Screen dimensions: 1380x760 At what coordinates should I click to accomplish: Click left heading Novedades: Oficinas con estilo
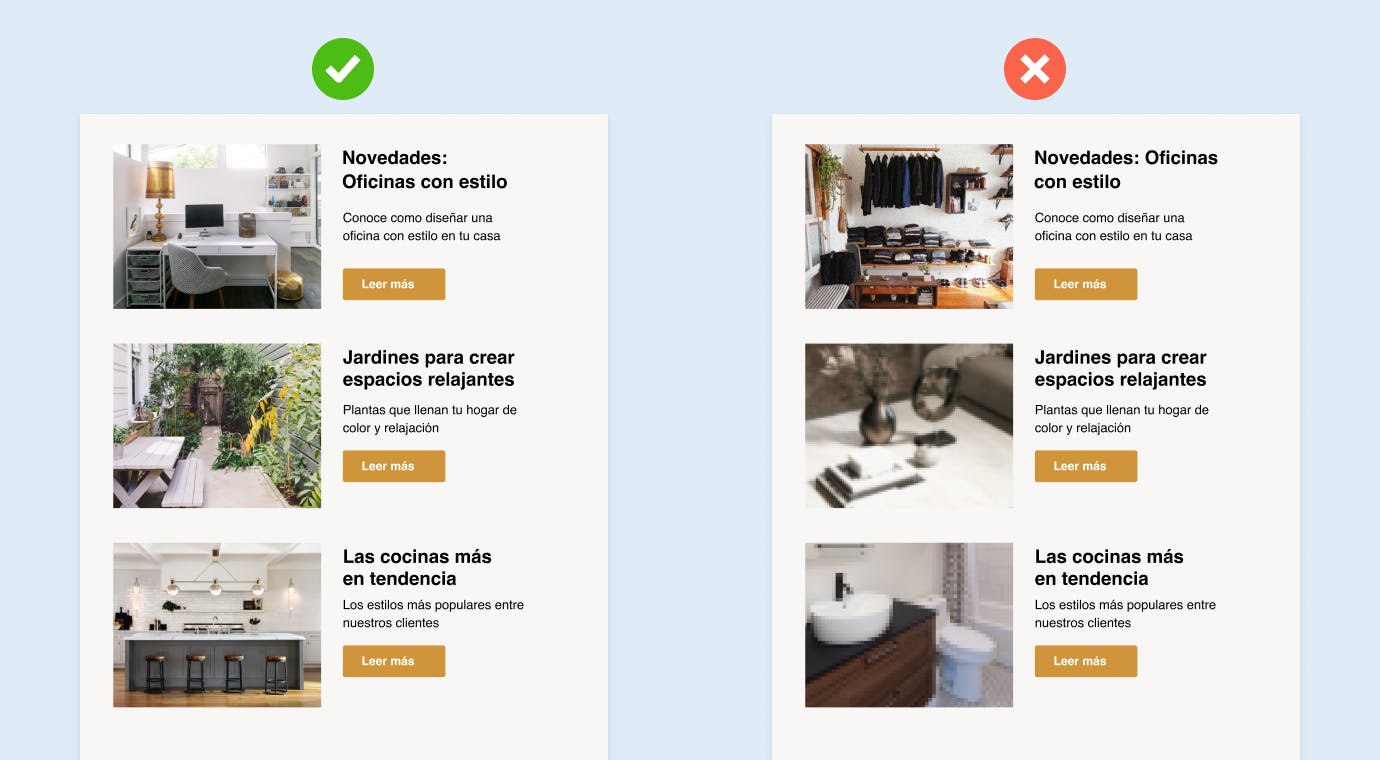click(x=425, y=170)
